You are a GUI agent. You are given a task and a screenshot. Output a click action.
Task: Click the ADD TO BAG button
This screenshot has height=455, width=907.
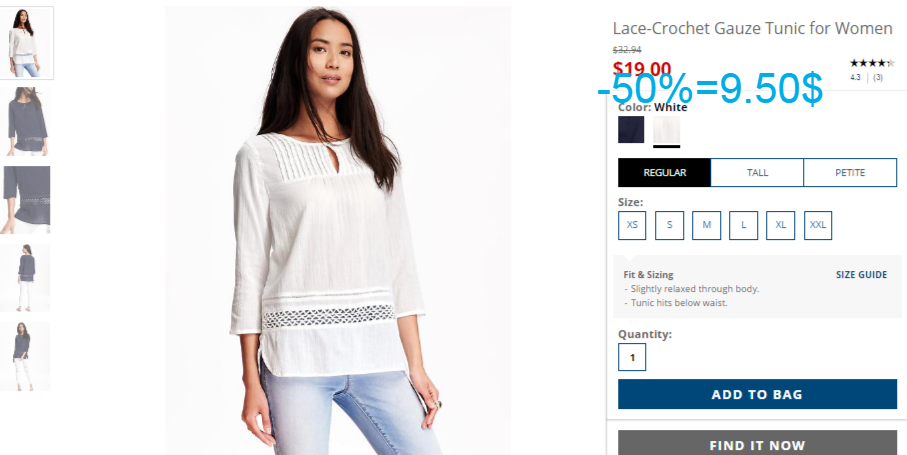(x=757, y=394)
